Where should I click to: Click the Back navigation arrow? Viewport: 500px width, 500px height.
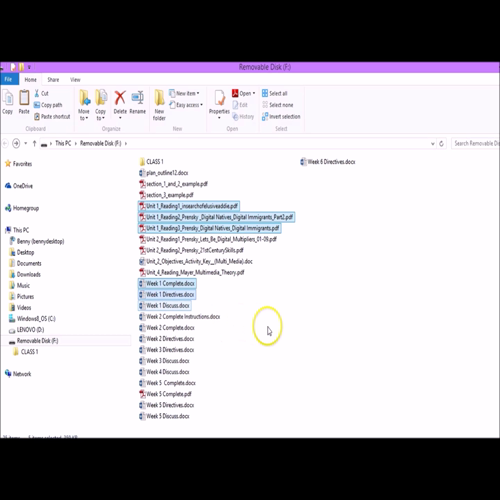pos(5,143)
